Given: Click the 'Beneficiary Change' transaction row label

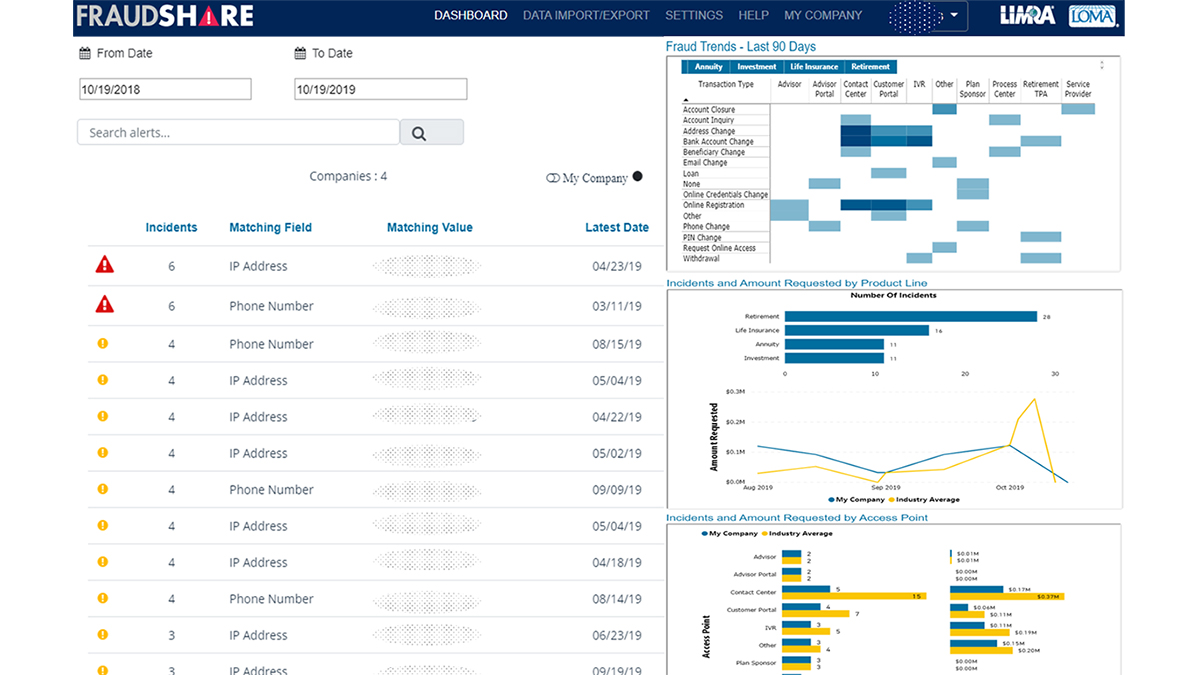Looking at the screenshot, I should [714, 152].
